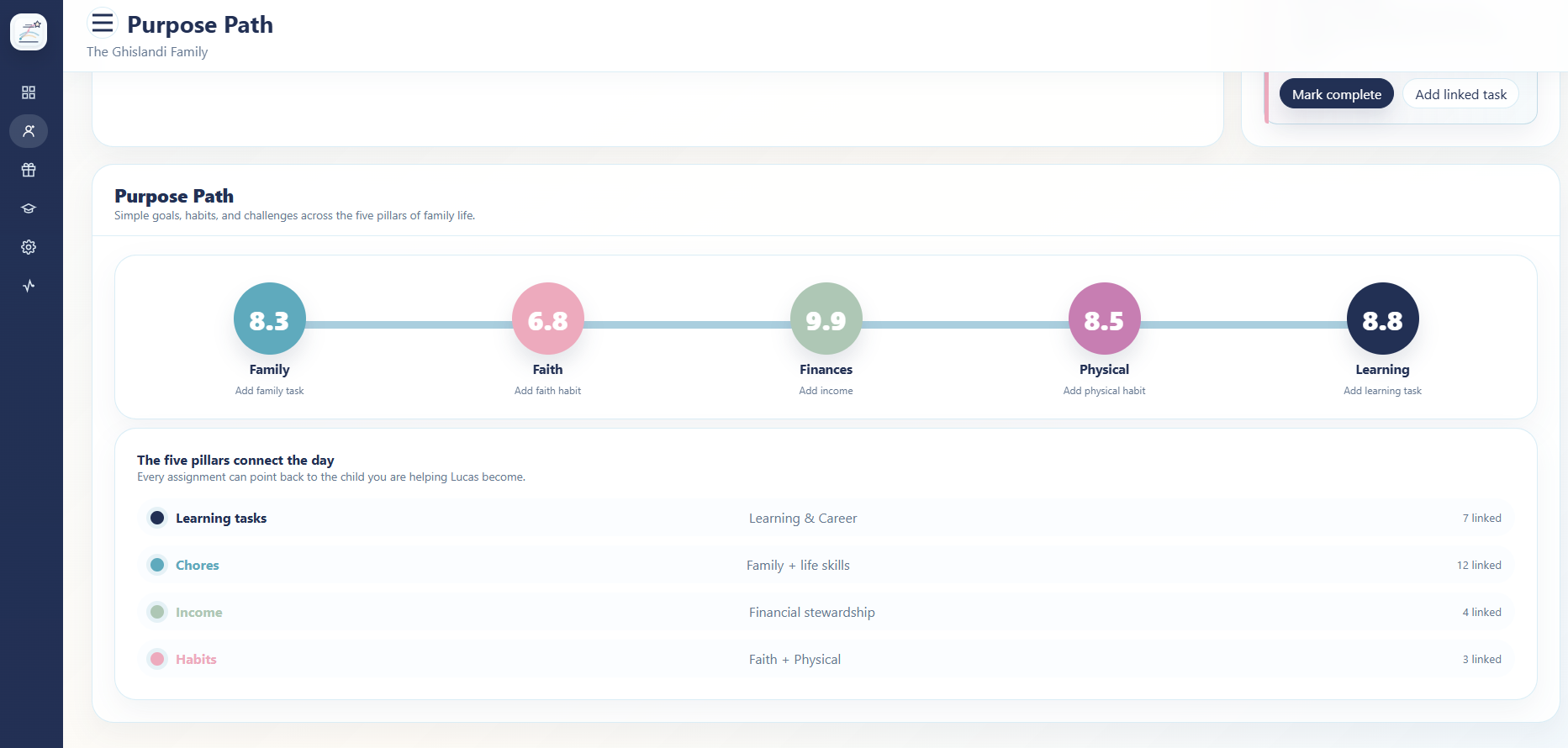This screenshot has width=1568, height=748.
Task: Click the Purpose Path section heading
Action: pos(174,196)
